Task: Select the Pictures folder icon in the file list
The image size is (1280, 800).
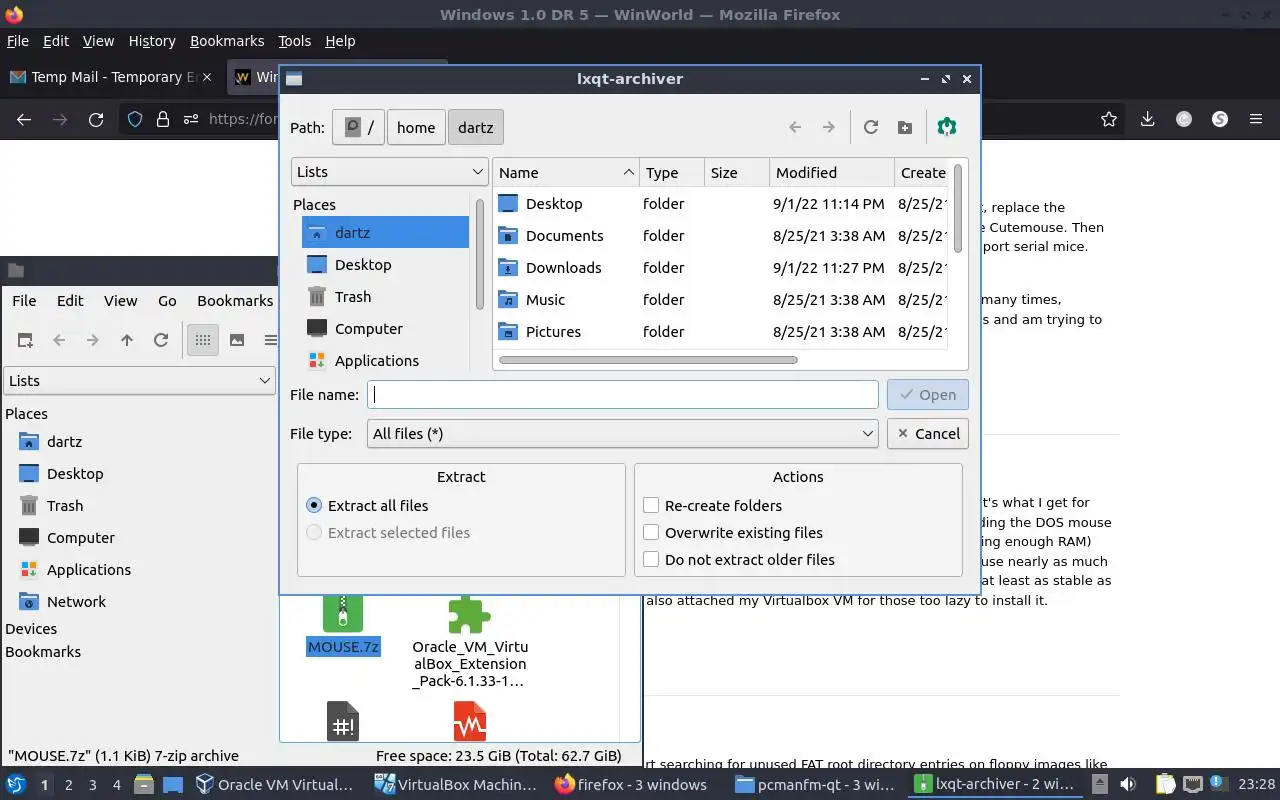Action: 509,331
